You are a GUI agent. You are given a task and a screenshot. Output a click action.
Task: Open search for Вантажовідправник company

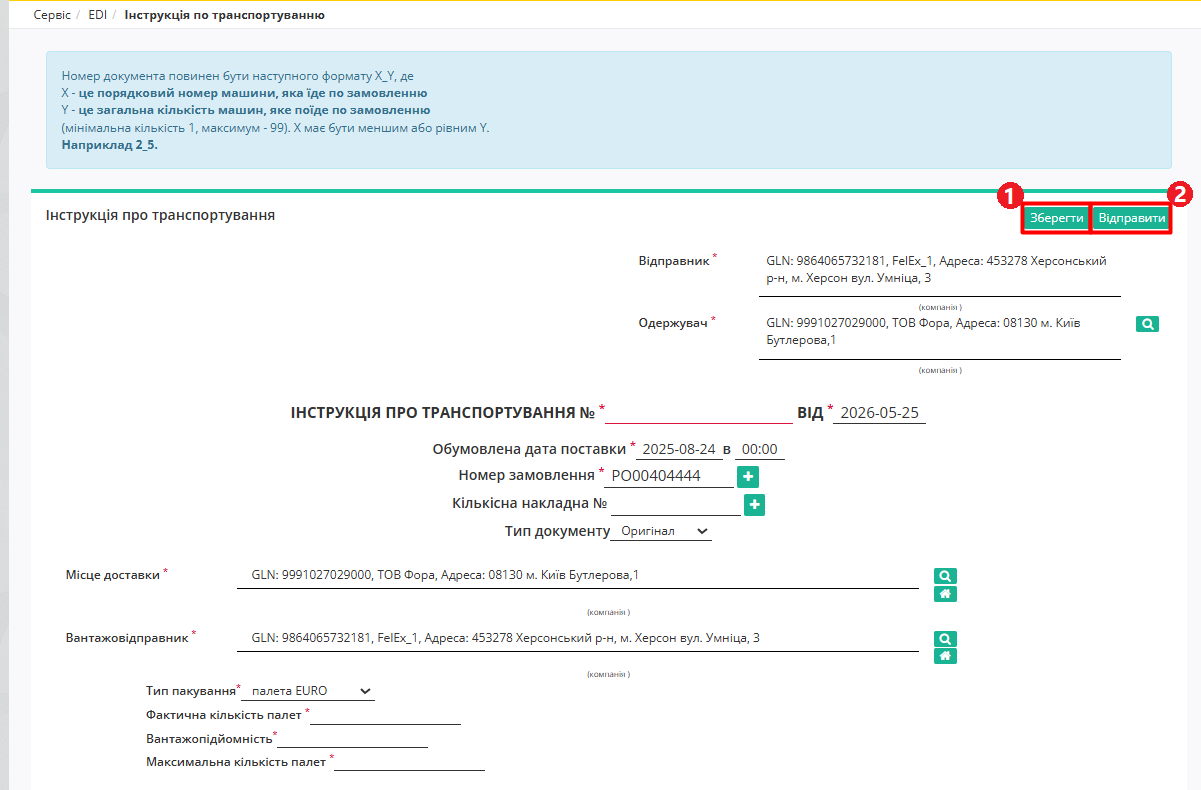(x=945, y=639)
